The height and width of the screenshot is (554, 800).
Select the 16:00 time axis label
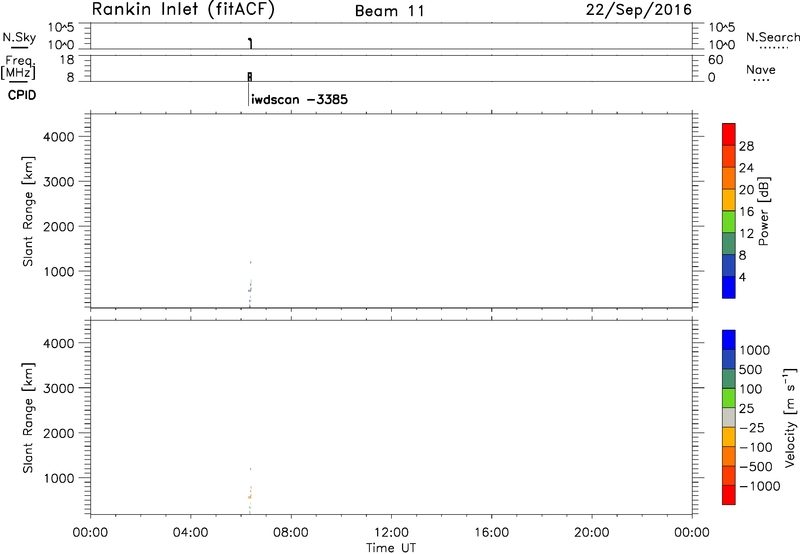point(491,533)
